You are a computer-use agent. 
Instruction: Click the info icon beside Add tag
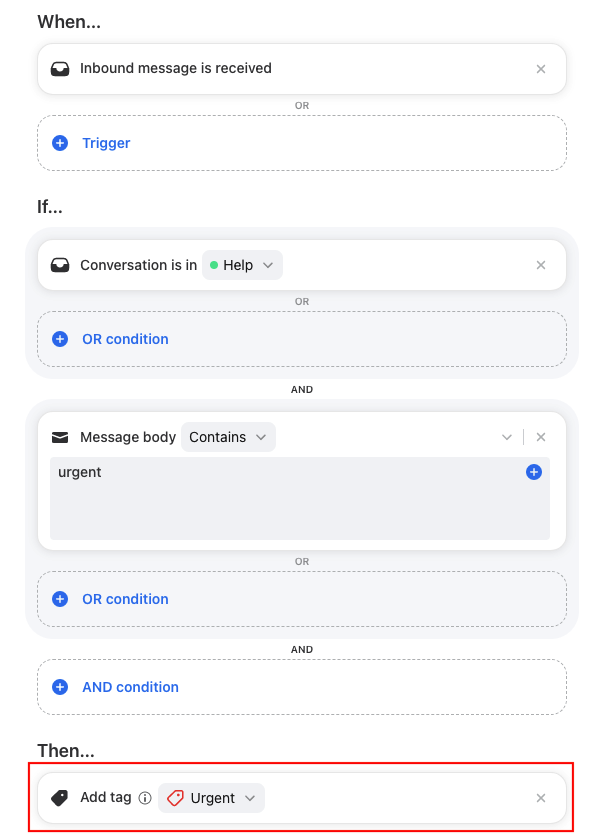[x=145, y=798]
